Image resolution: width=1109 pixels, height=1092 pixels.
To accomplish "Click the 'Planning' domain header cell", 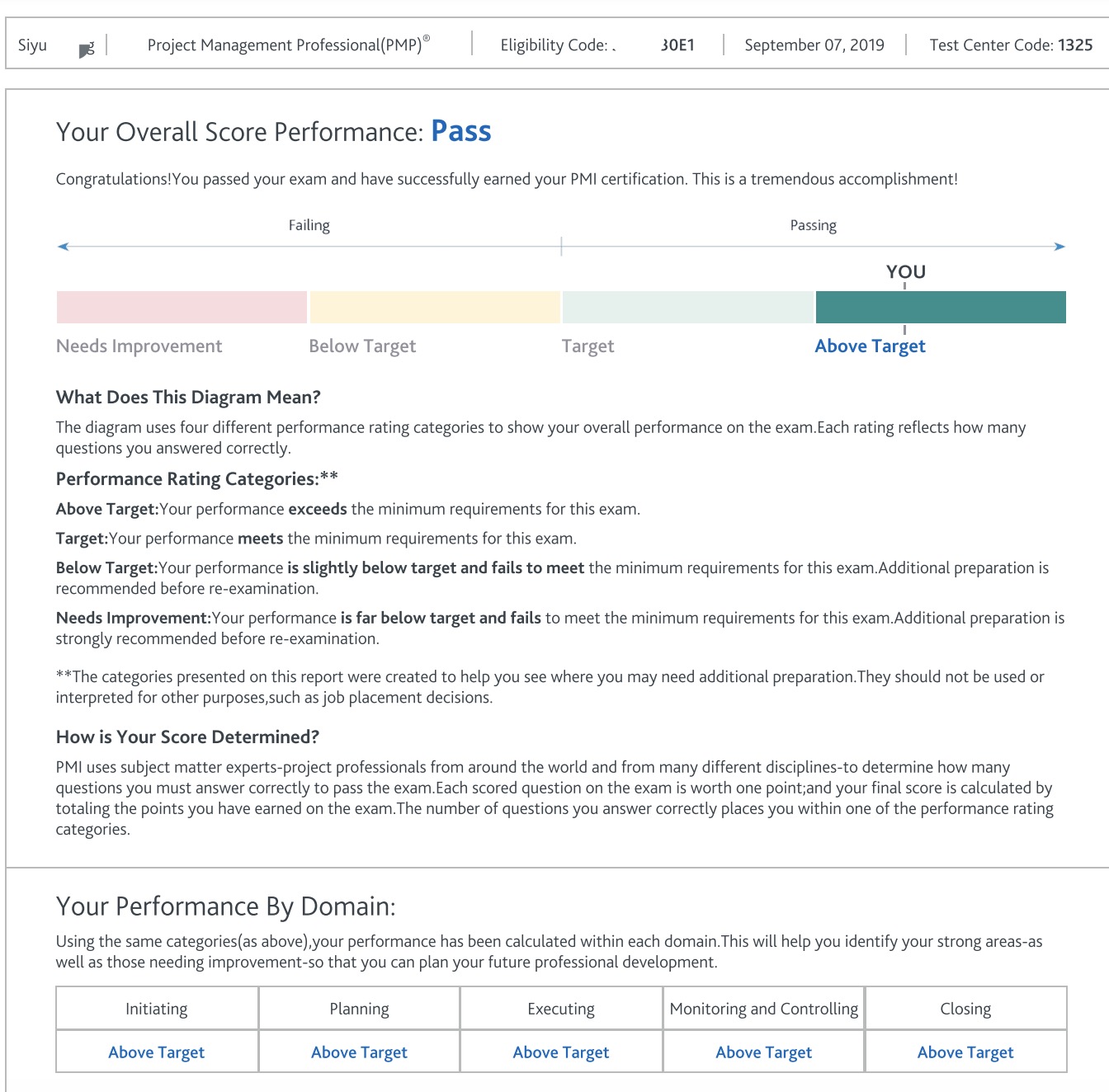I will point(359,1009).
